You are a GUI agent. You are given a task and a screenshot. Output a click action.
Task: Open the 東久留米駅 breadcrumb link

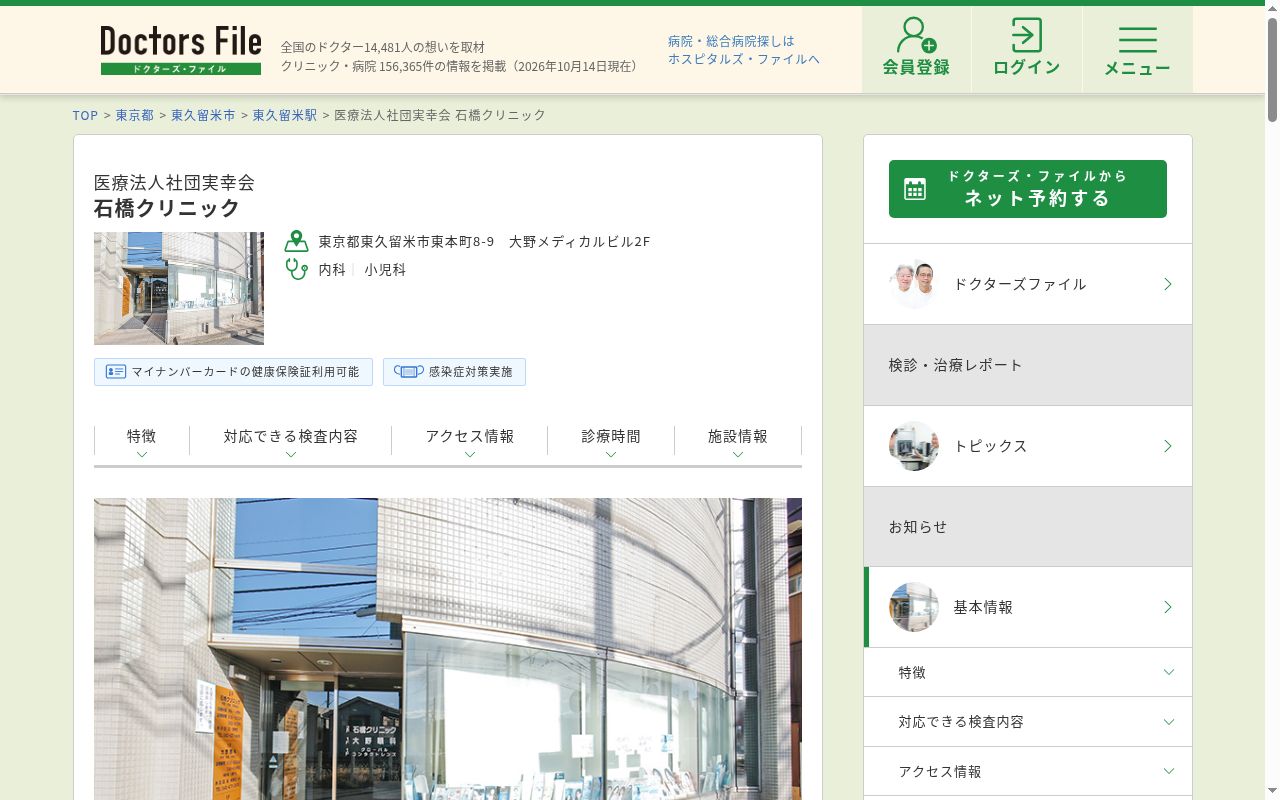pyautogui.click(x=285, y=115)
